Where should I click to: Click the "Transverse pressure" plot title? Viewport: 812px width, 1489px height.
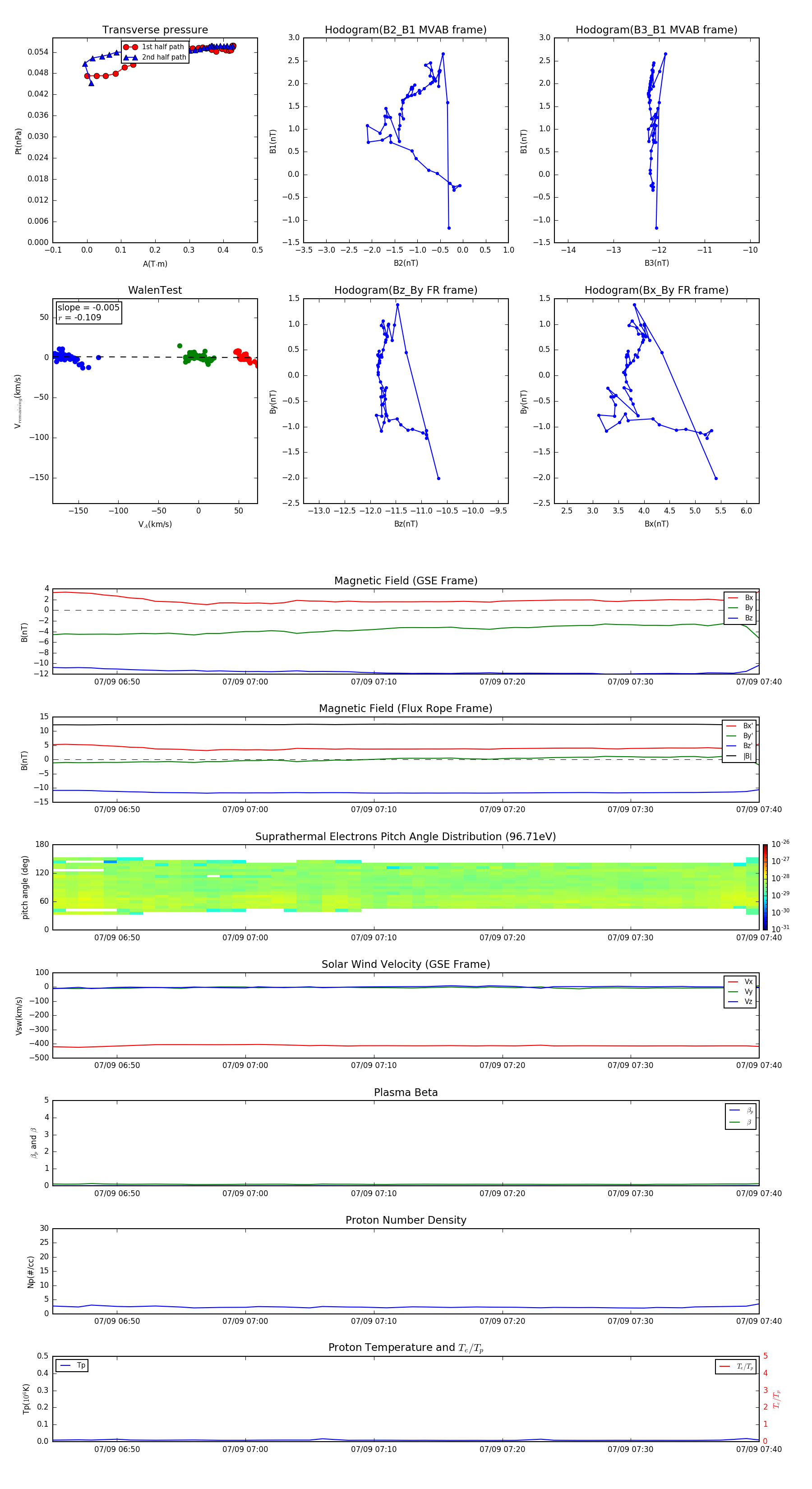[x=155, y=30]
